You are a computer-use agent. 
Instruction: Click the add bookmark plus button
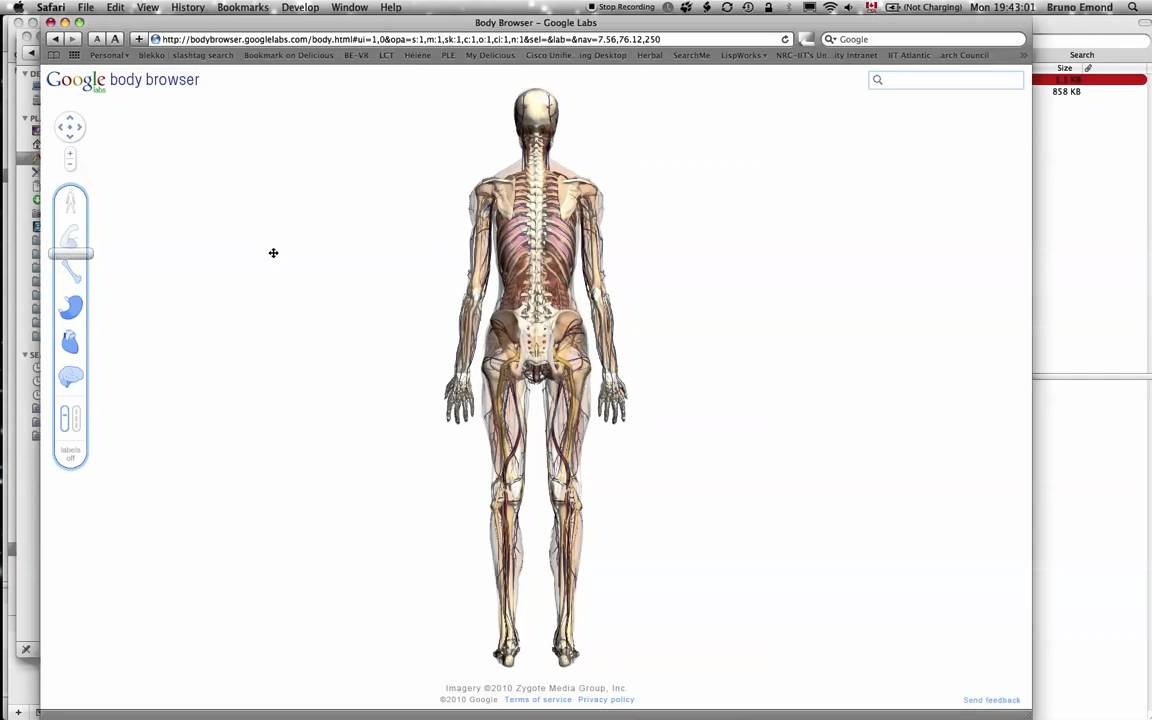(139, 39)
